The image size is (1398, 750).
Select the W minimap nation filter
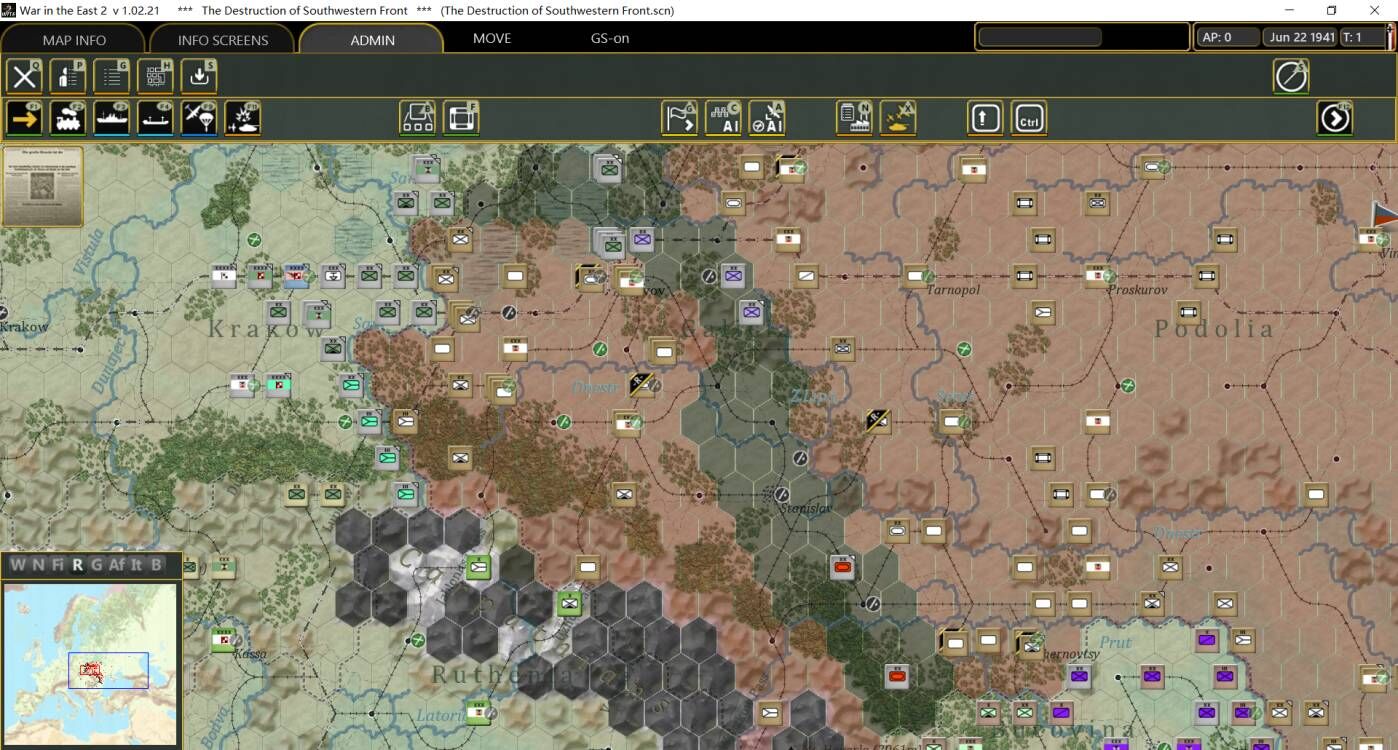[x=18, y=564]
